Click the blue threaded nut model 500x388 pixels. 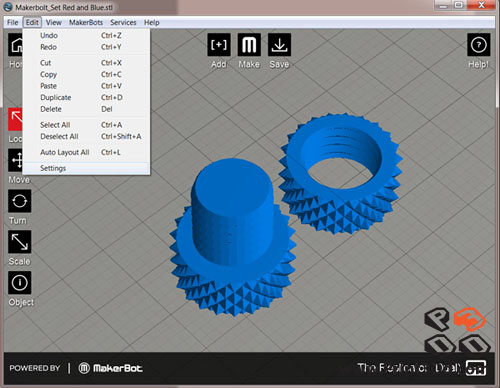pos(341,173)
